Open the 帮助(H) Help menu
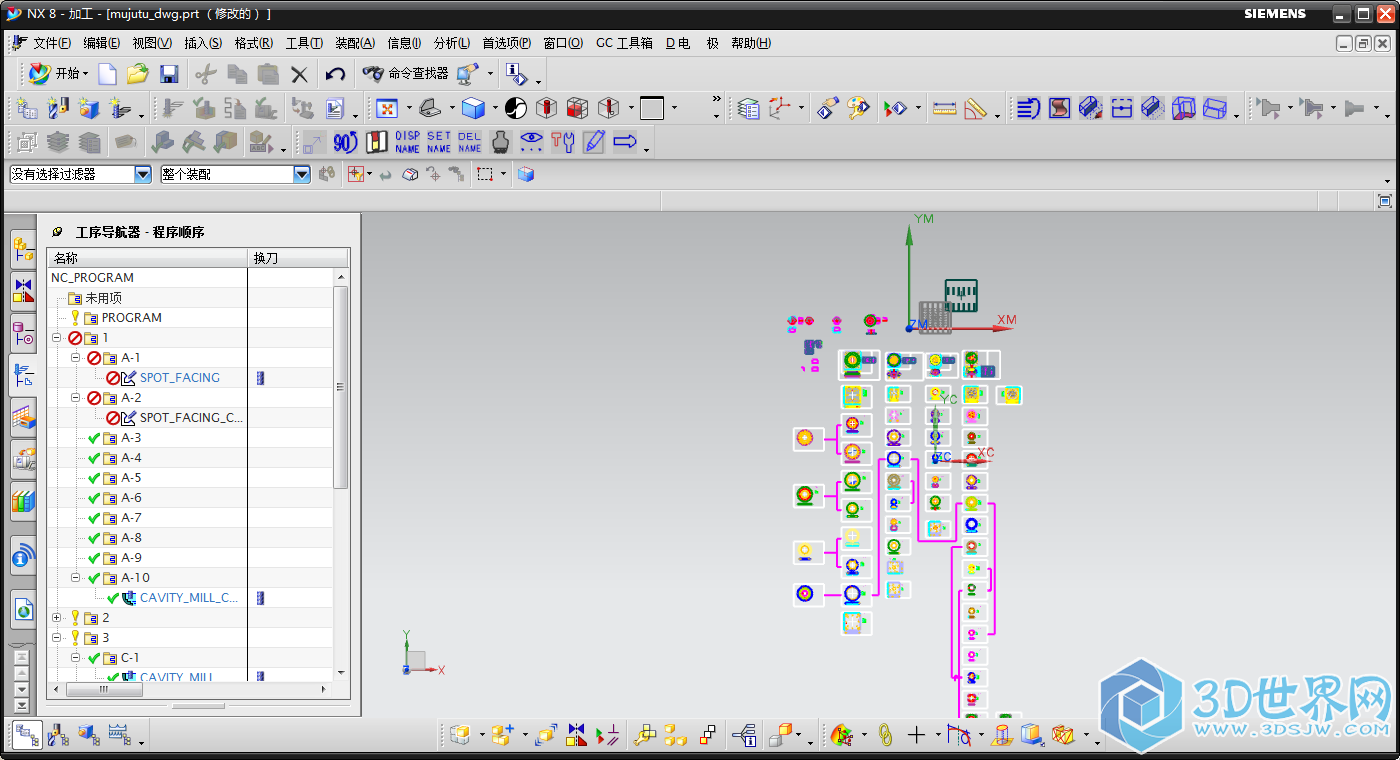1400x760 pixels. pyautogui.click(x=751, y=43)
